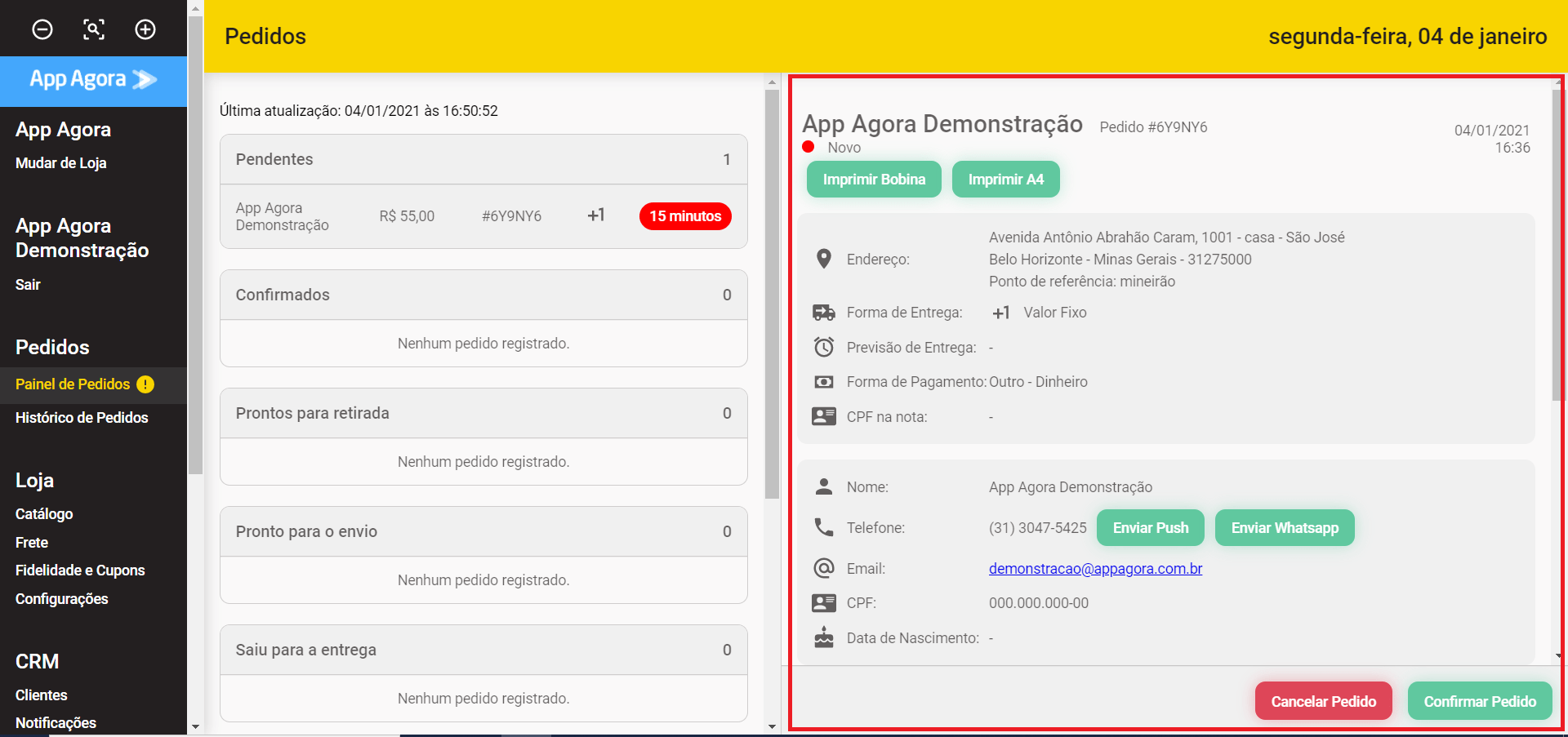Click the +1 icon next to Valor Fixo

pyautogui.click(x=1001, y=313)
